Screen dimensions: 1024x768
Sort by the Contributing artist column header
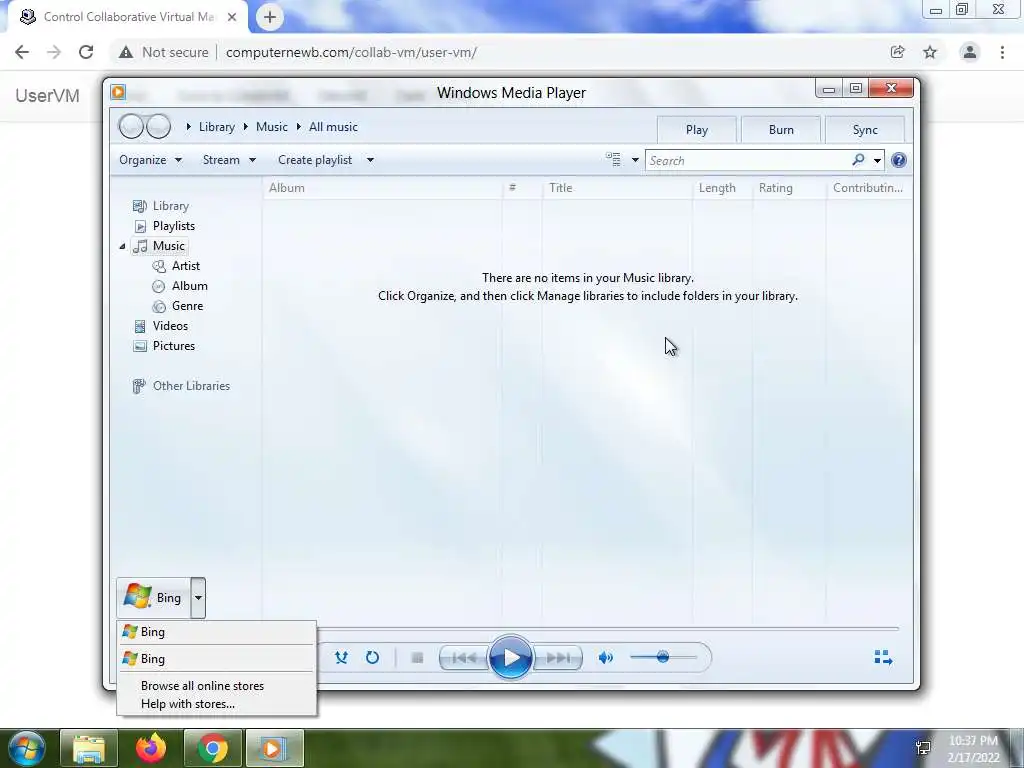click(869, 188)
